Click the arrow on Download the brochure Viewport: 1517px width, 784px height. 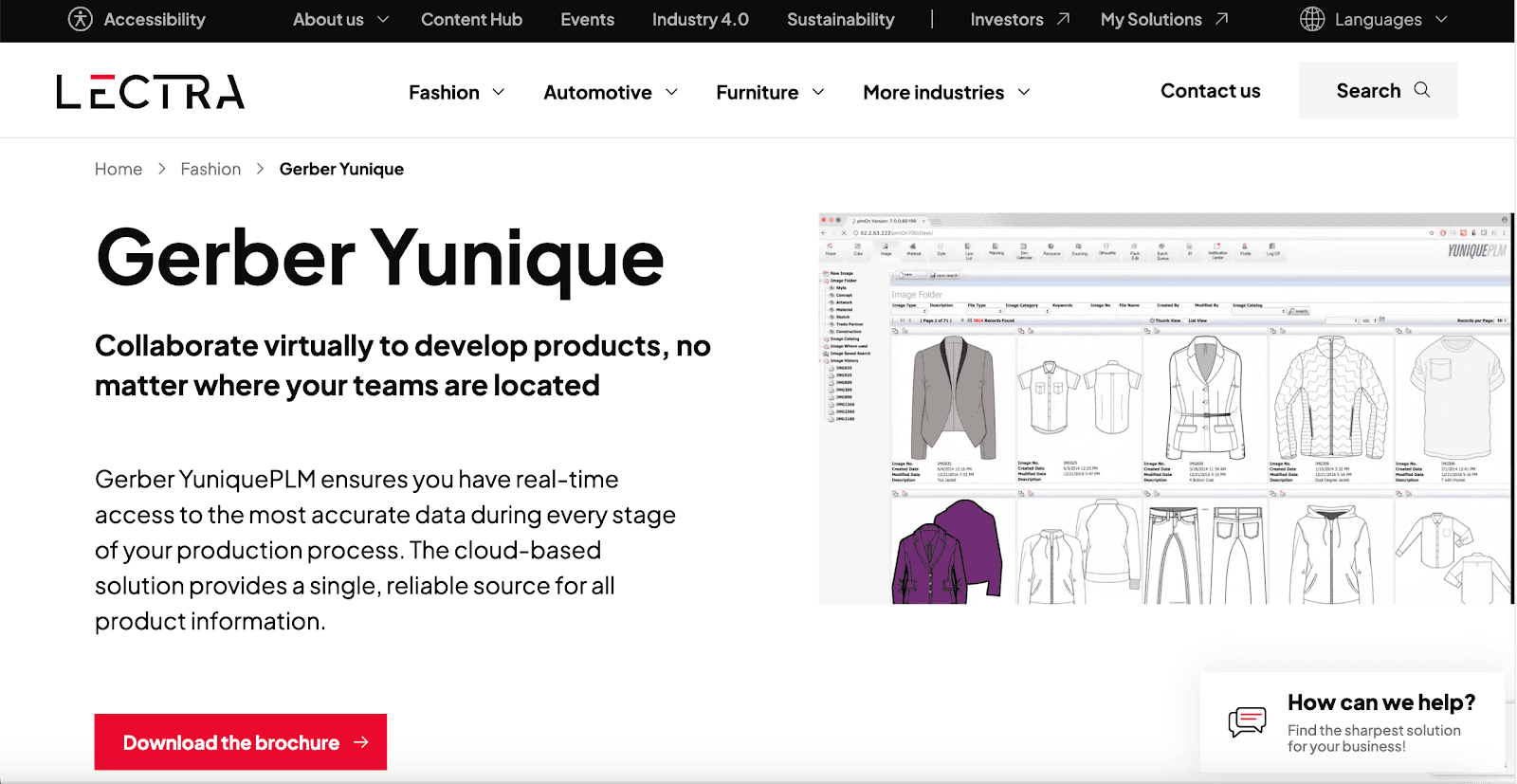tap(360, 742)
